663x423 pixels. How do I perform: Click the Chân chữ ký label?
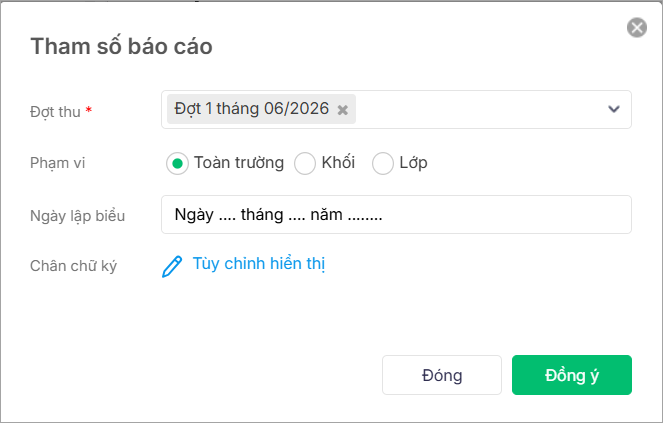[x=73, y=266]
